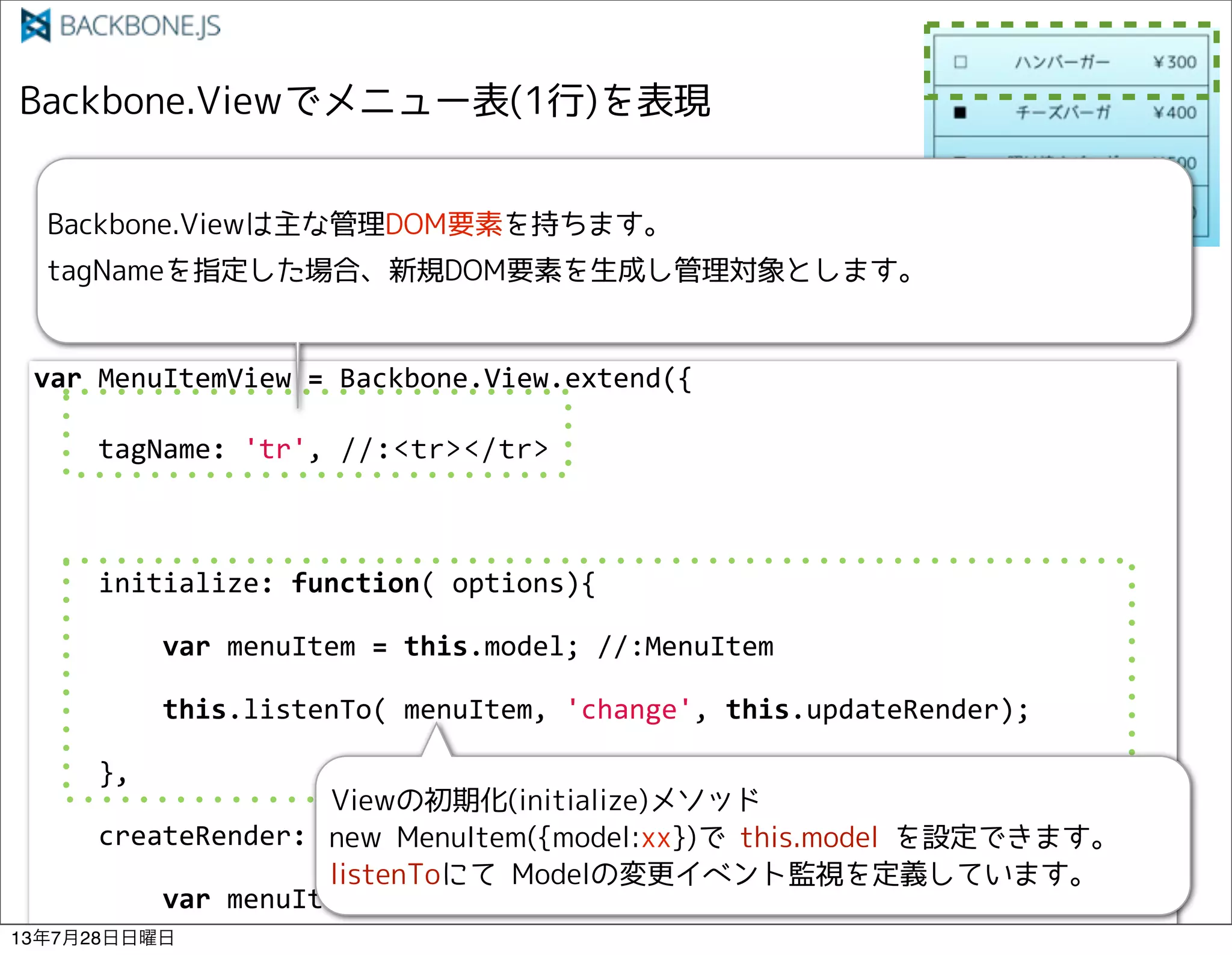Click the tagNameを指定した場合 explanation line

(481, 270)
